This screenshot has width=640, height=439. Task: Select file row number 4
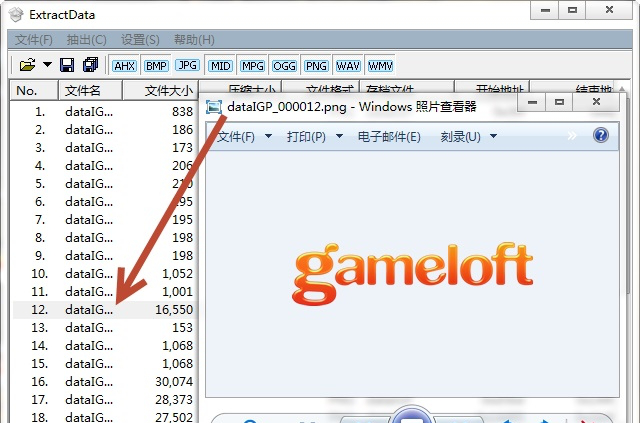click(x=104, y=165)
